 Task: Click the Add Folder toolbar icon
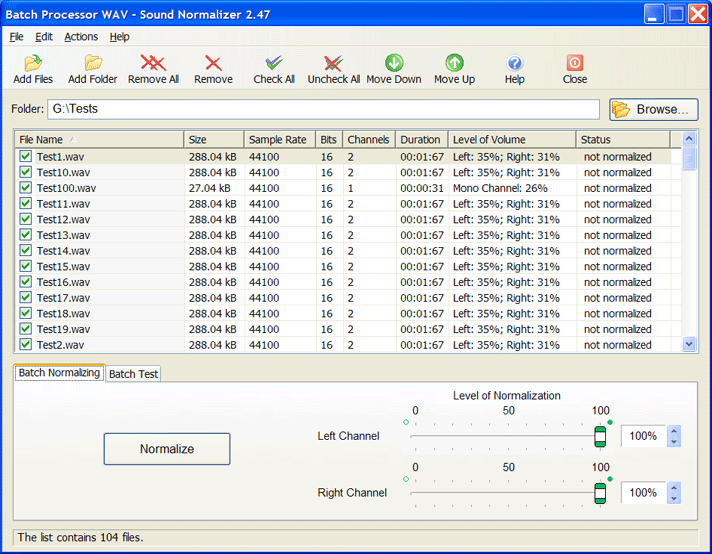click(x=93, y=63)
